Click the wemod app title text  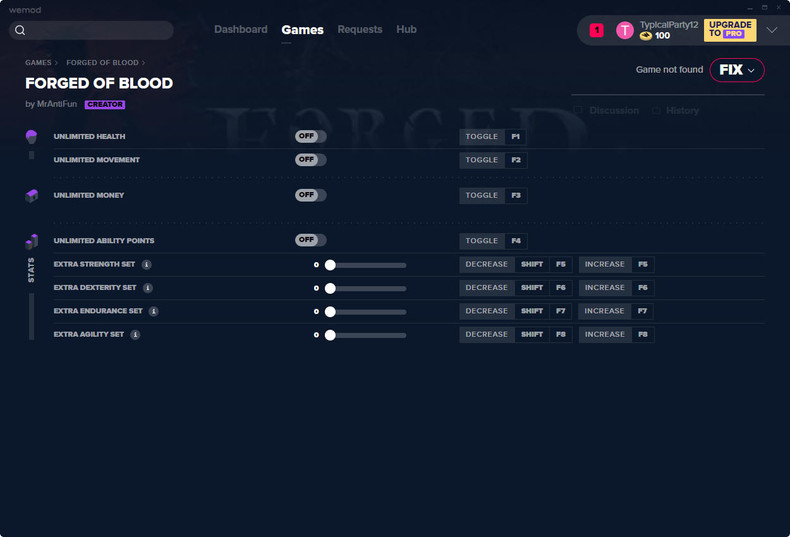click(25, 10)
